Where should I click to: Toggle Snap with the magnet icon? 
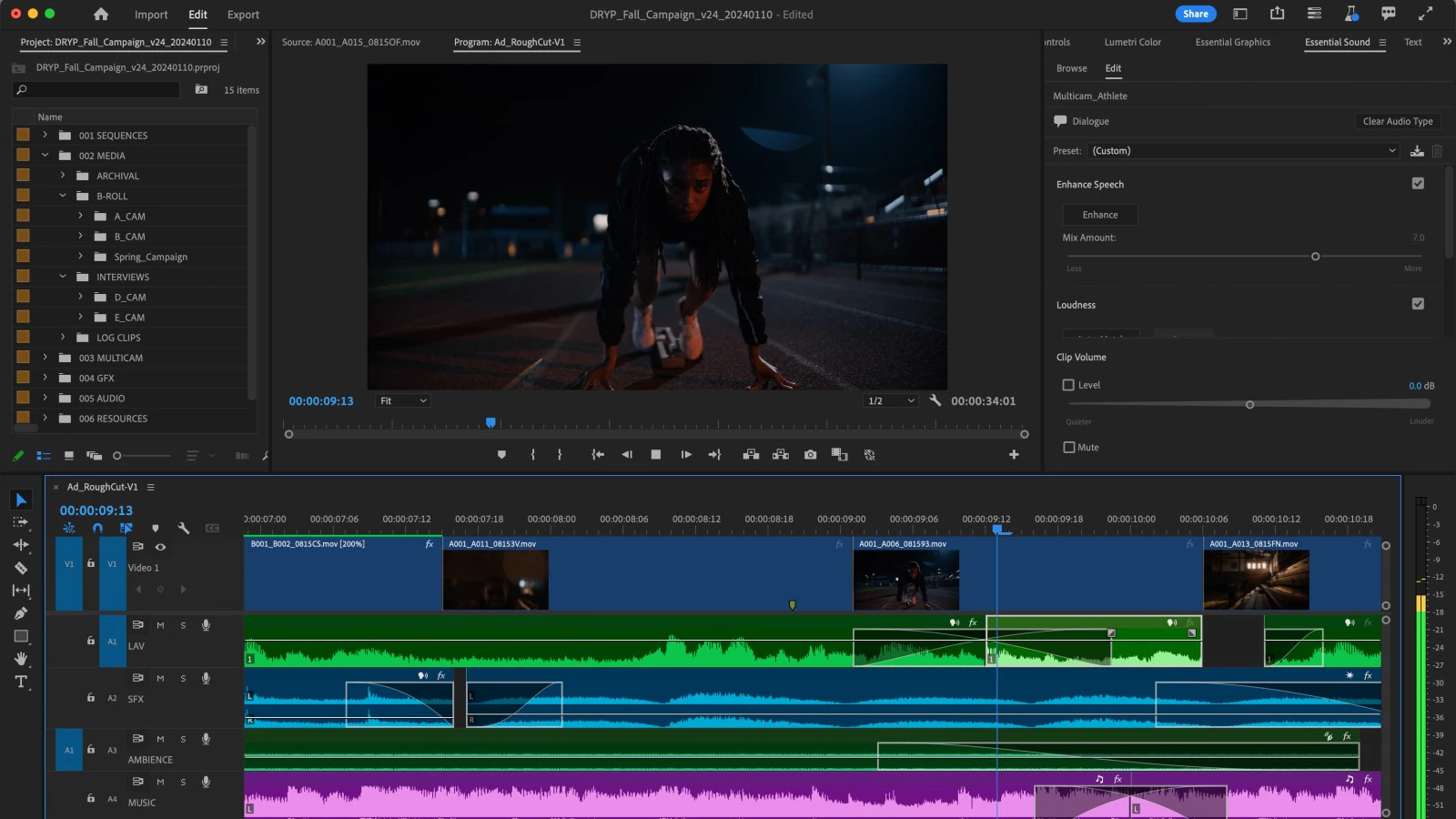pyautogui.click(x=98, y=528)
